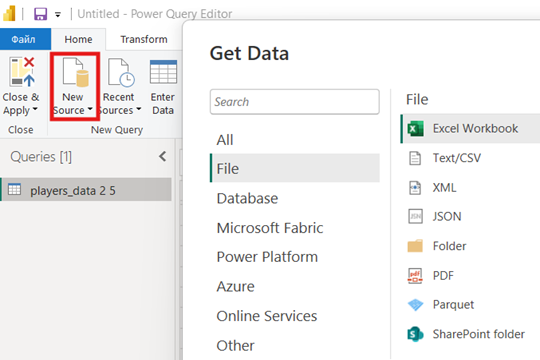Click the table icon beside players_data 2 5

(14, 189)
